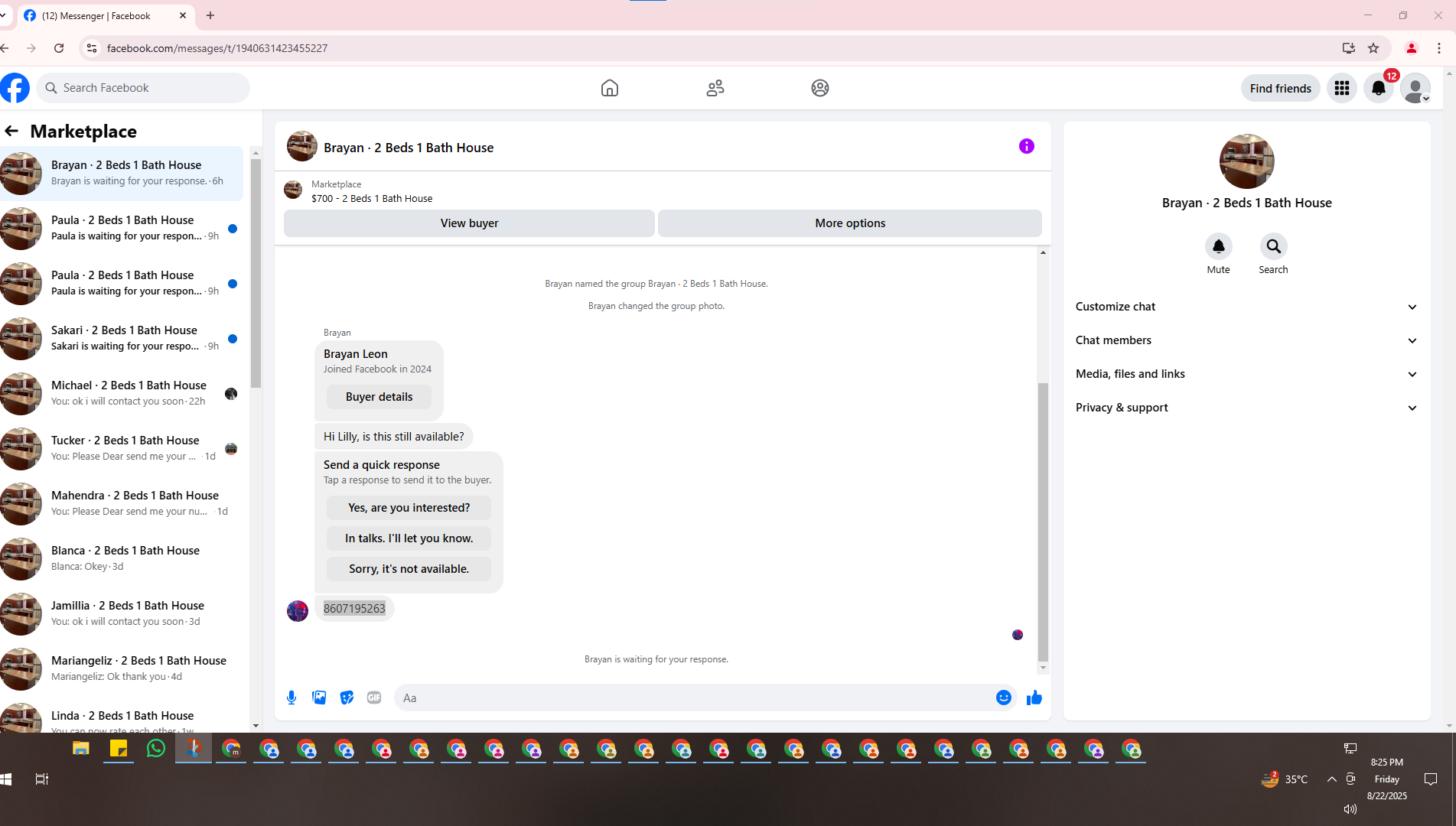1456x826 pixels.
Task: Open the emoji picker
Action: point(1004,698)
